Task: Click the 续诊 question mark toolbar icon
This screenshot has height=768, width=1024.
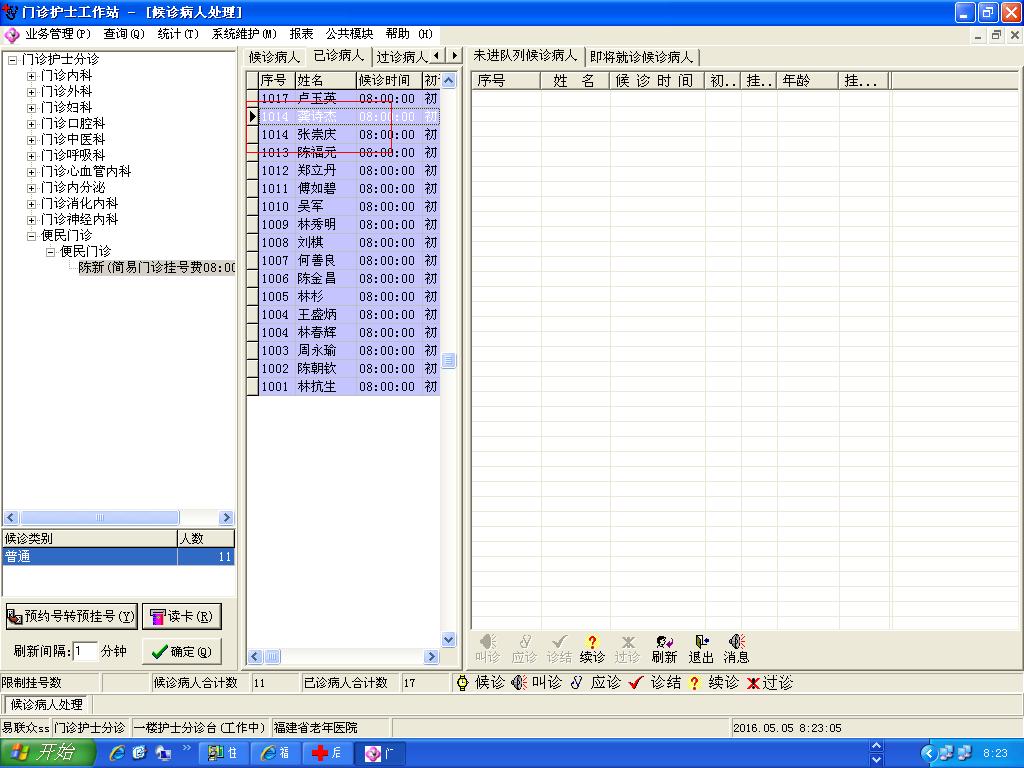Action: coord(592,648)
